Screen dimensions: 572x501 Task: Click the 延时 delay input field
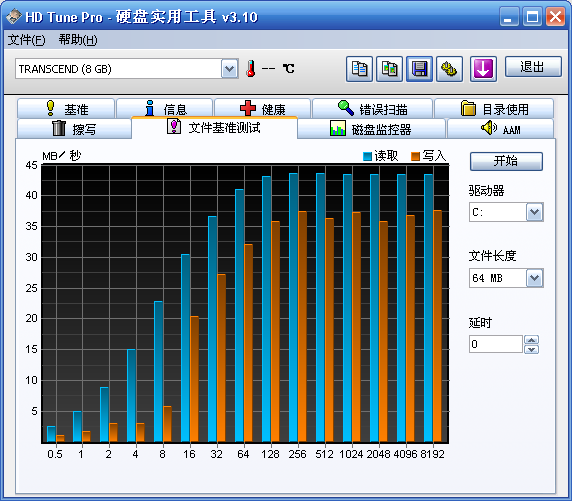(495, 344)
